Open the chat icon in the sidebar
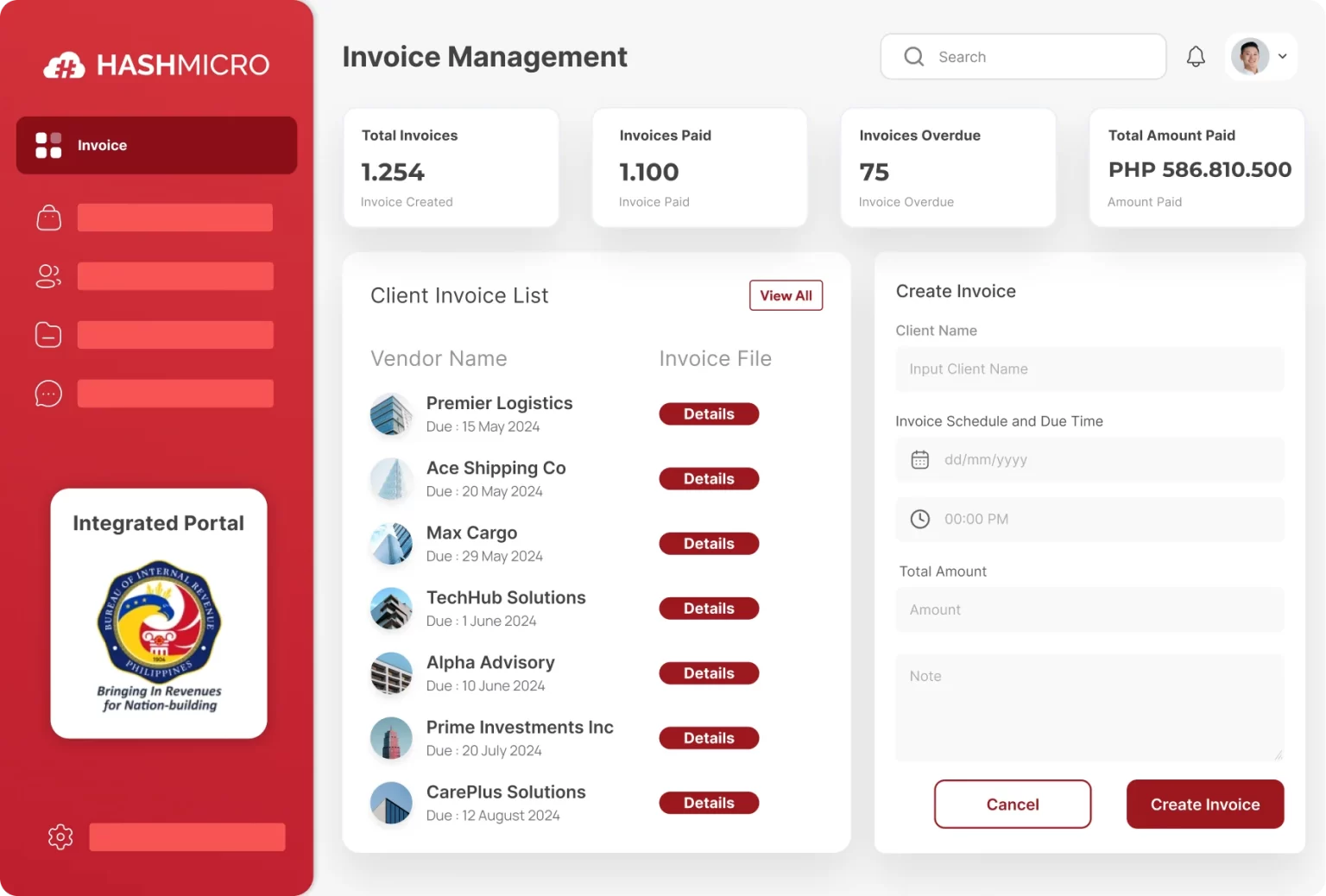This screenshot has width=1326, height=896. 48,394
